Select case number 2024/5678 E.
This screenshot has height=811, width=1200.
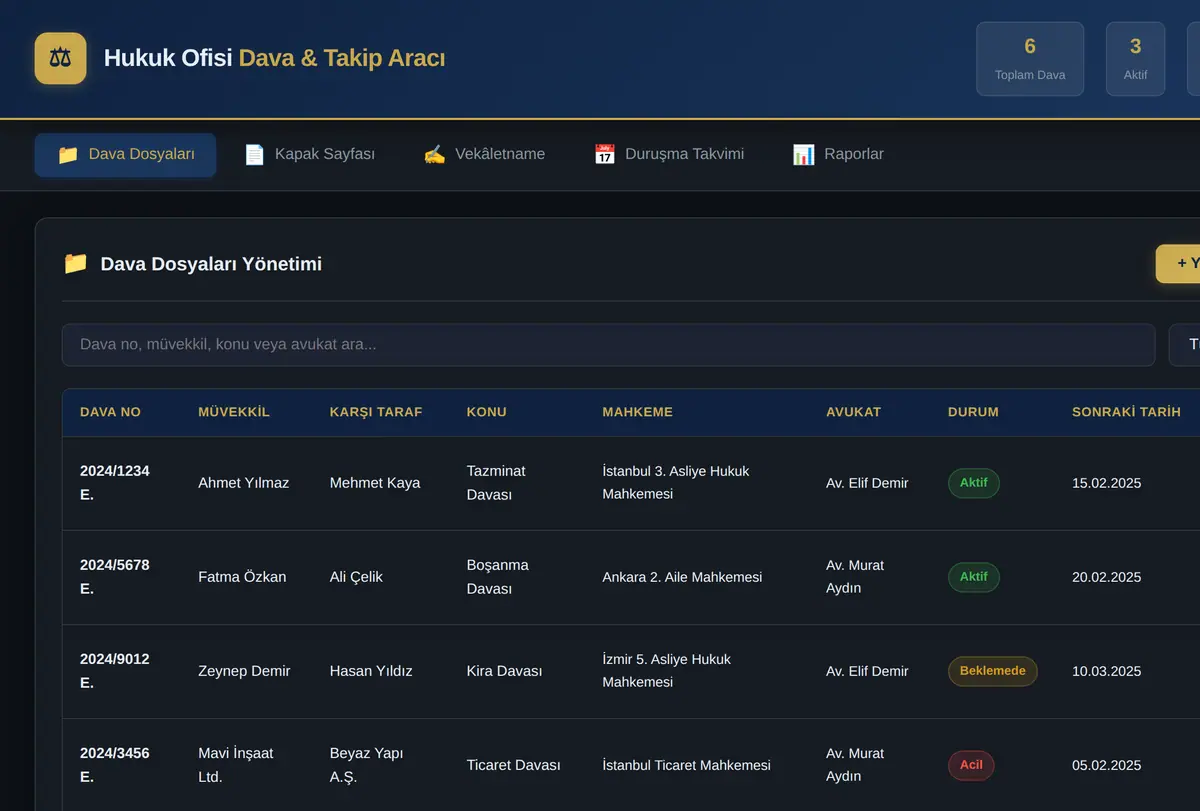(115, 577)
